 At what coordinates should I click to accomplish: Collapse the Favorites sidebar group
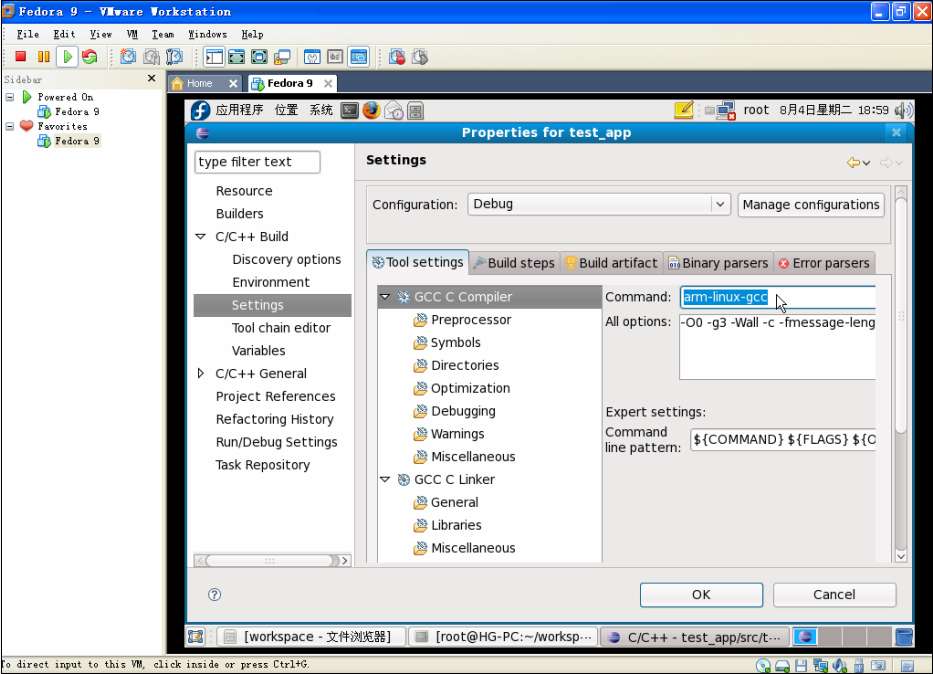tap(10, 126)
